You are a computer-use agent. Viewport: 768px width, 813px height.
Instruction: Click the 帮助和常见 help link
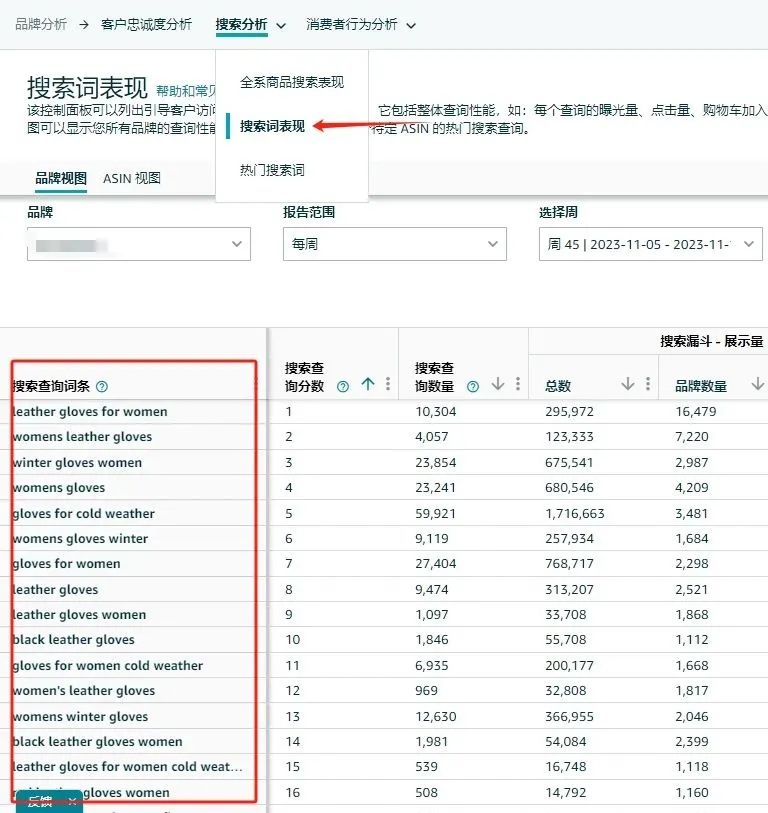click(186, 91)
